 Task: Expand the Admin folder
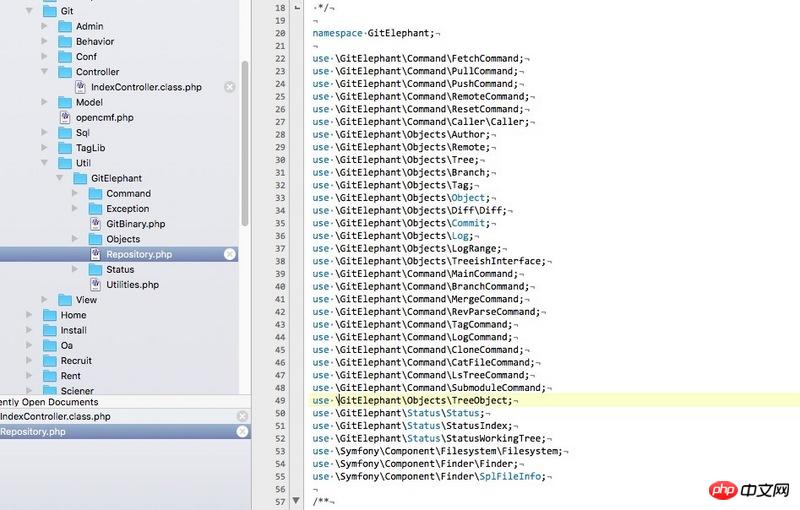tap(44, 26)
